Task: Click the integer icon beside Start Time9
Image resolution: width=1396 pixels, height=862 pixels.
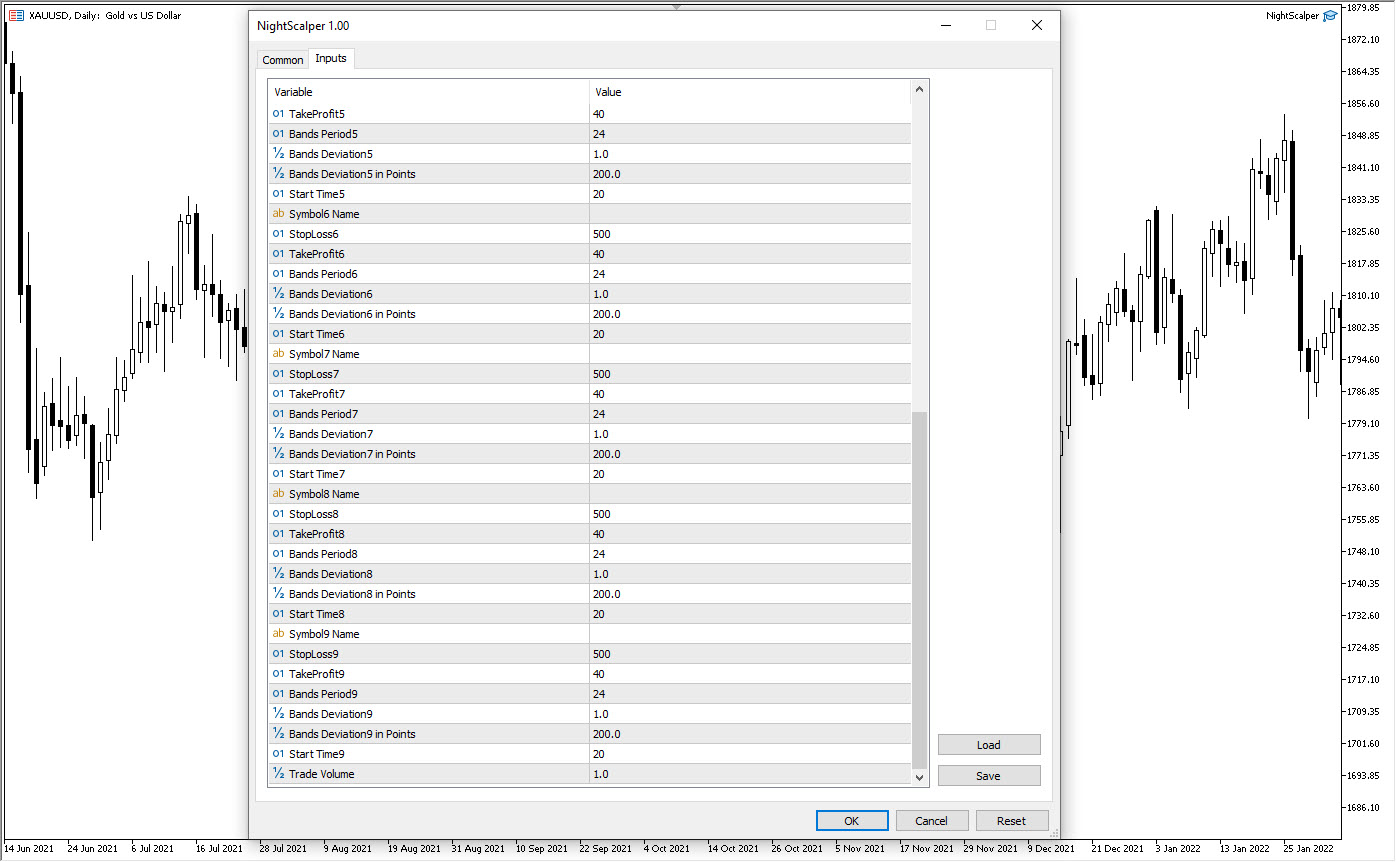Action: tap(278, 754)
